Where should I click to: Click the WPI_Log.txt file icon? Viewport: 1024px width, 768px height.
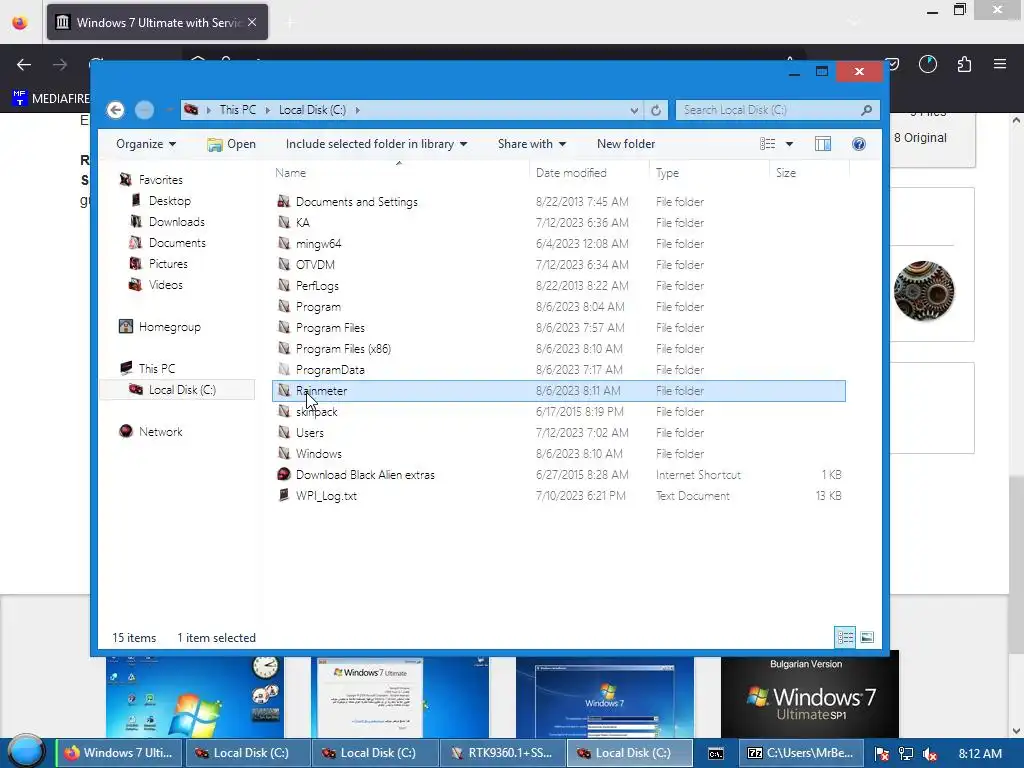tap(283, 495)
